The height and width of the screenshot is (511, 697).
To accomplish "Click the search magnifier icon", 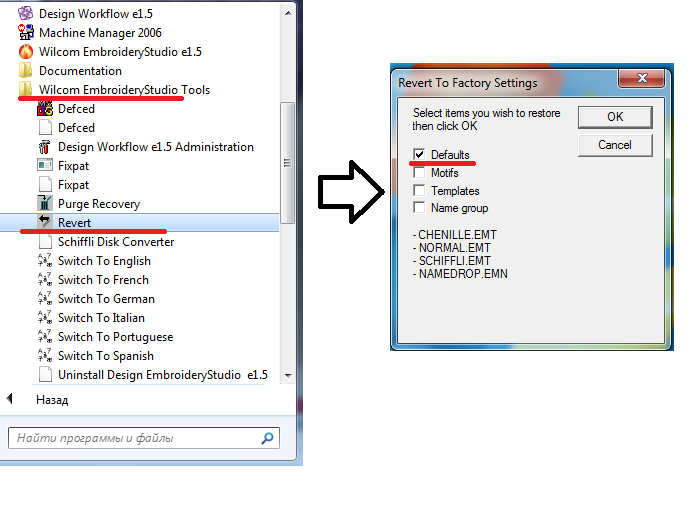I will 267,438.
